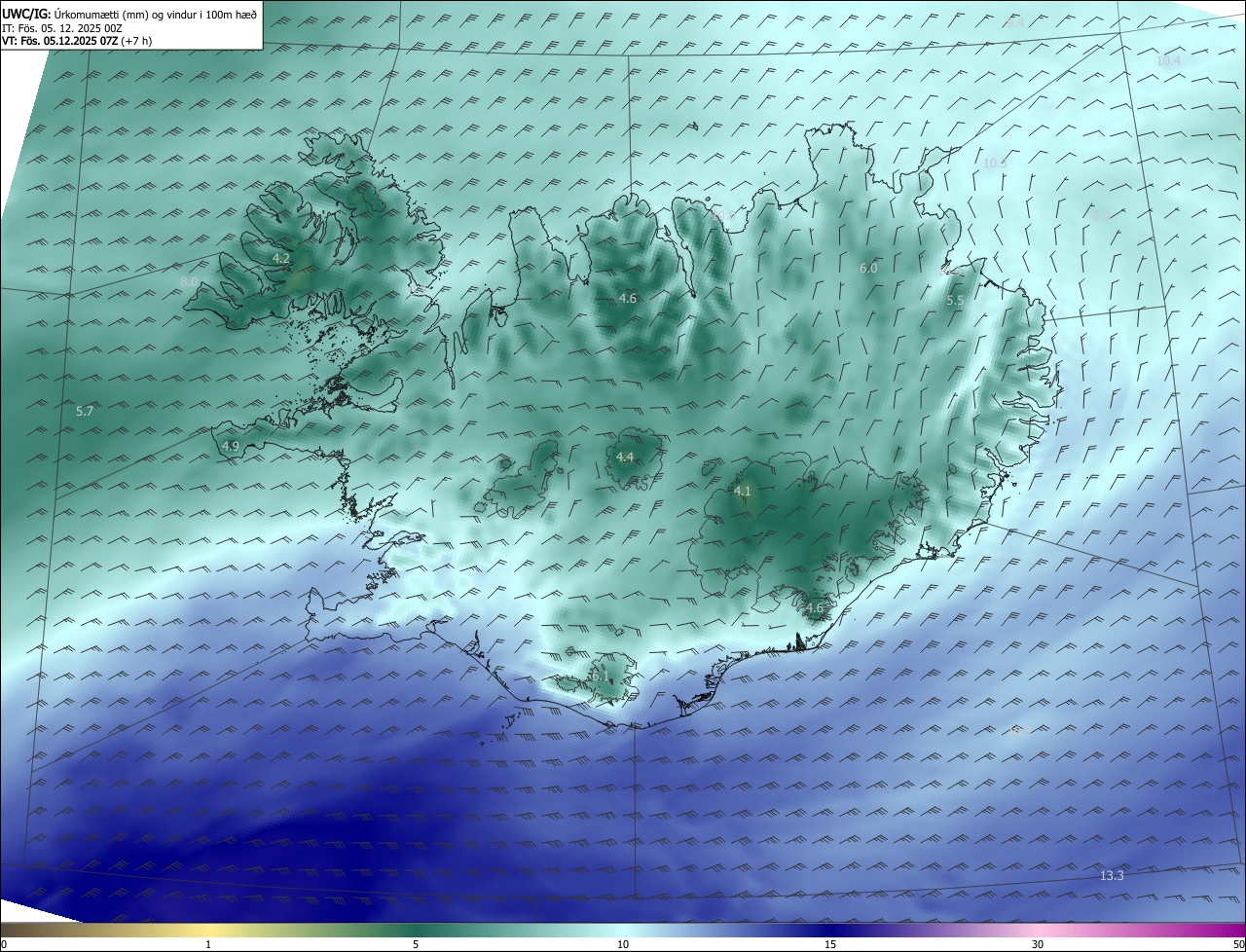This screenshot has width=1246, height=952.
Task: Click the 0 tick on the color scale
Action: click(4, 944)
